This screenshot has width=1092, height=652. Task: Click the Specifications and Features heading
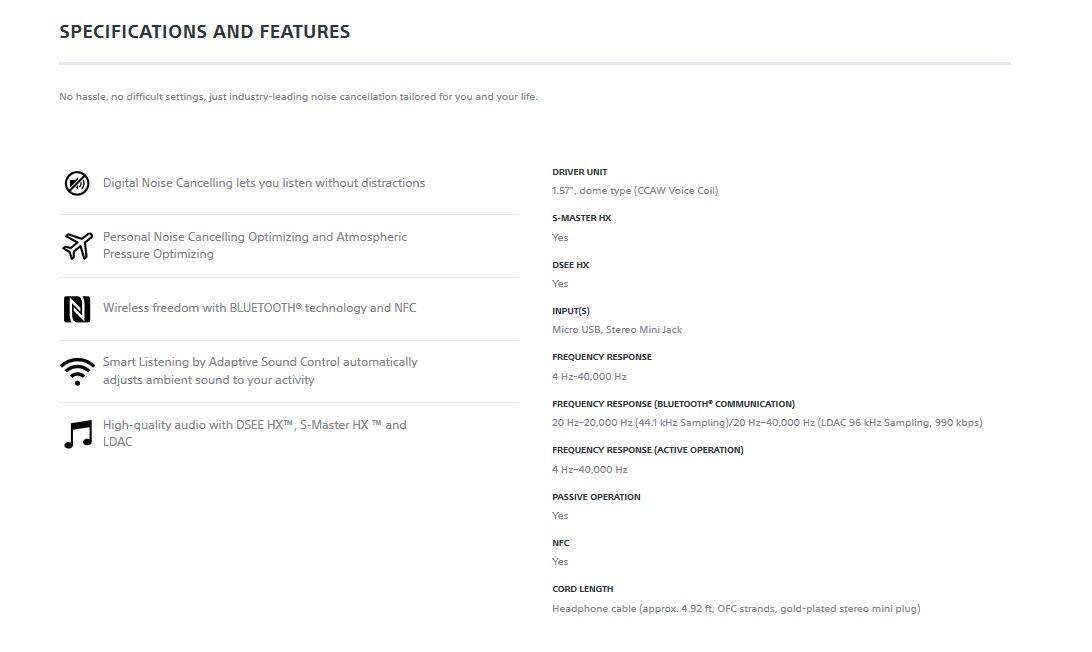tap(204, 32)
